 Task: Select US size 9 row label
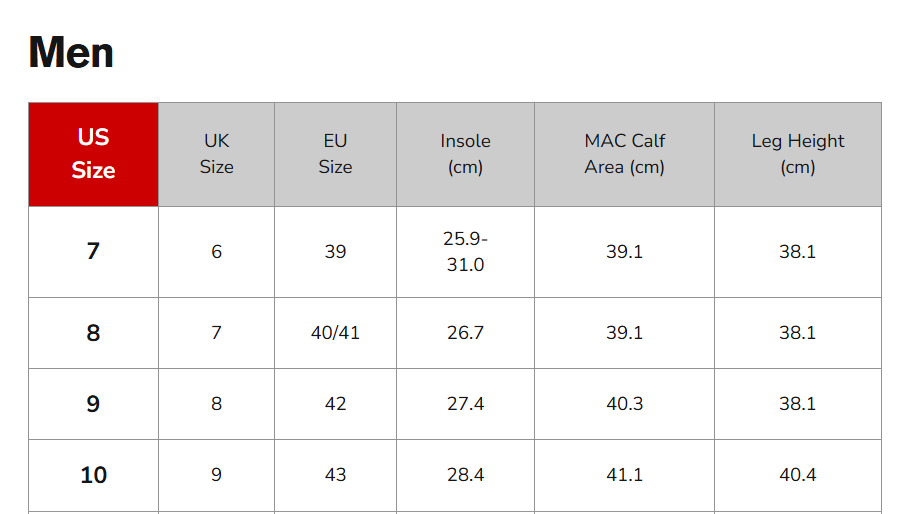(x=93, y=404)
